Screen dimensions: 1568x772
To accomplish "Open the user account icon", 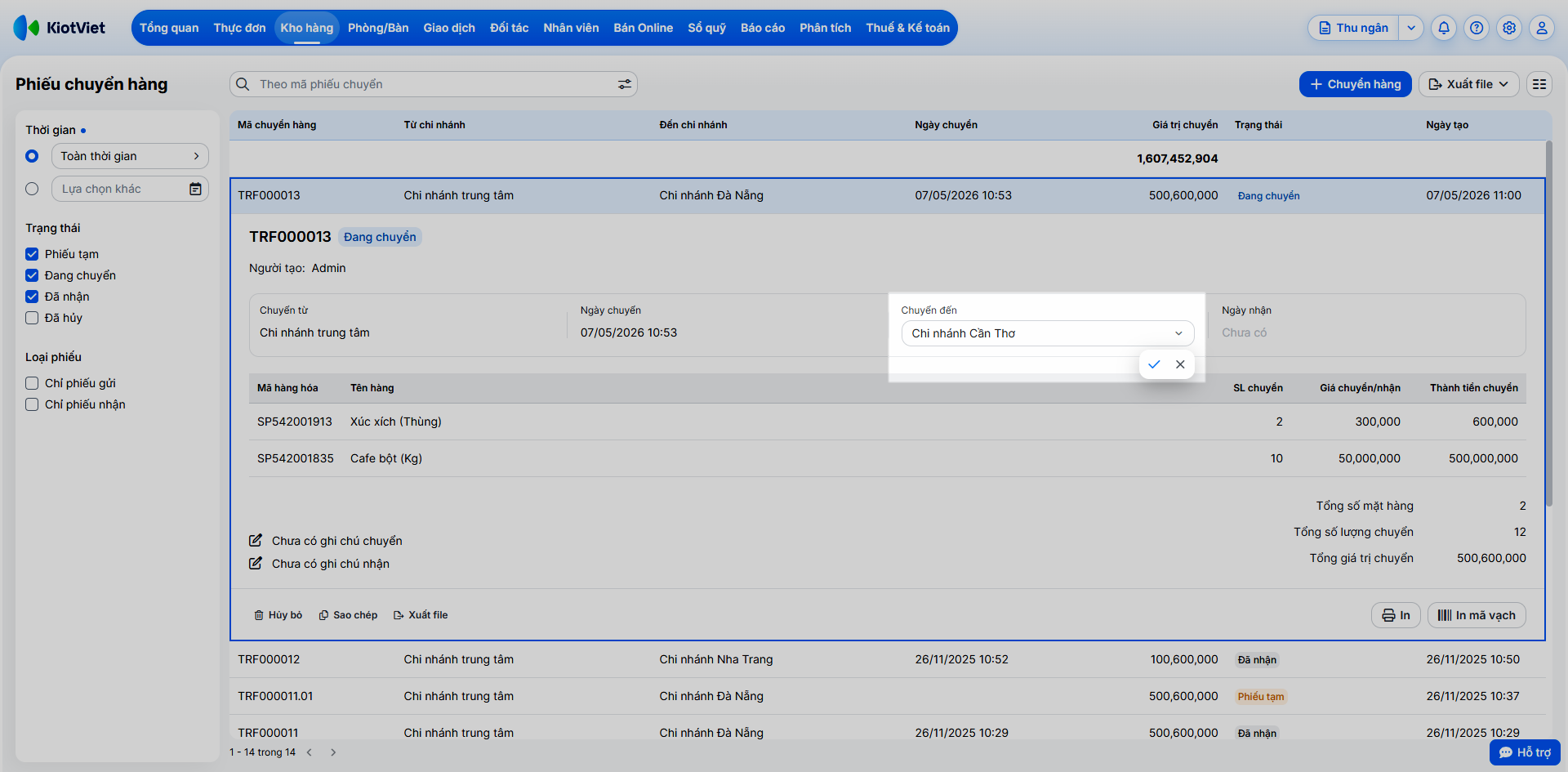I will pos(1542,28).
